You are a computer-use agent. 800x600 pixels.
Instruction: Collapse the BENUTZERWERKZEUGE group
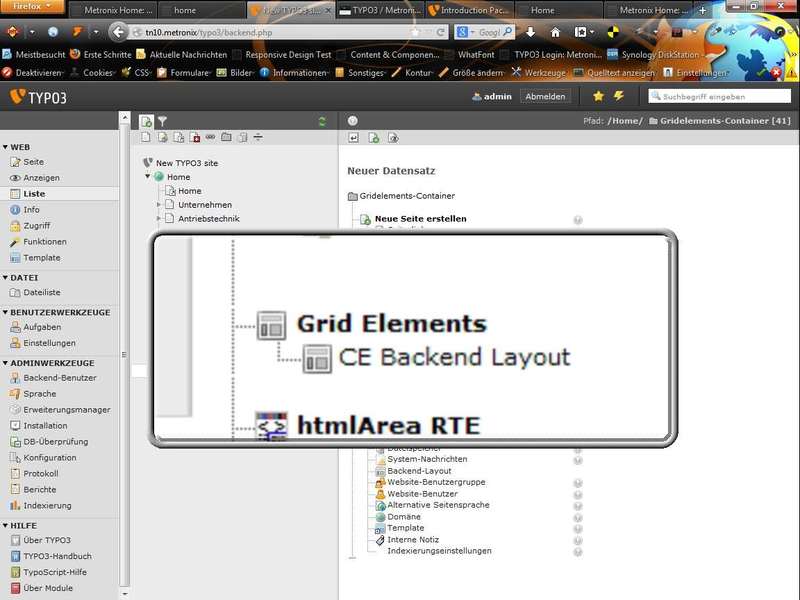5,312
